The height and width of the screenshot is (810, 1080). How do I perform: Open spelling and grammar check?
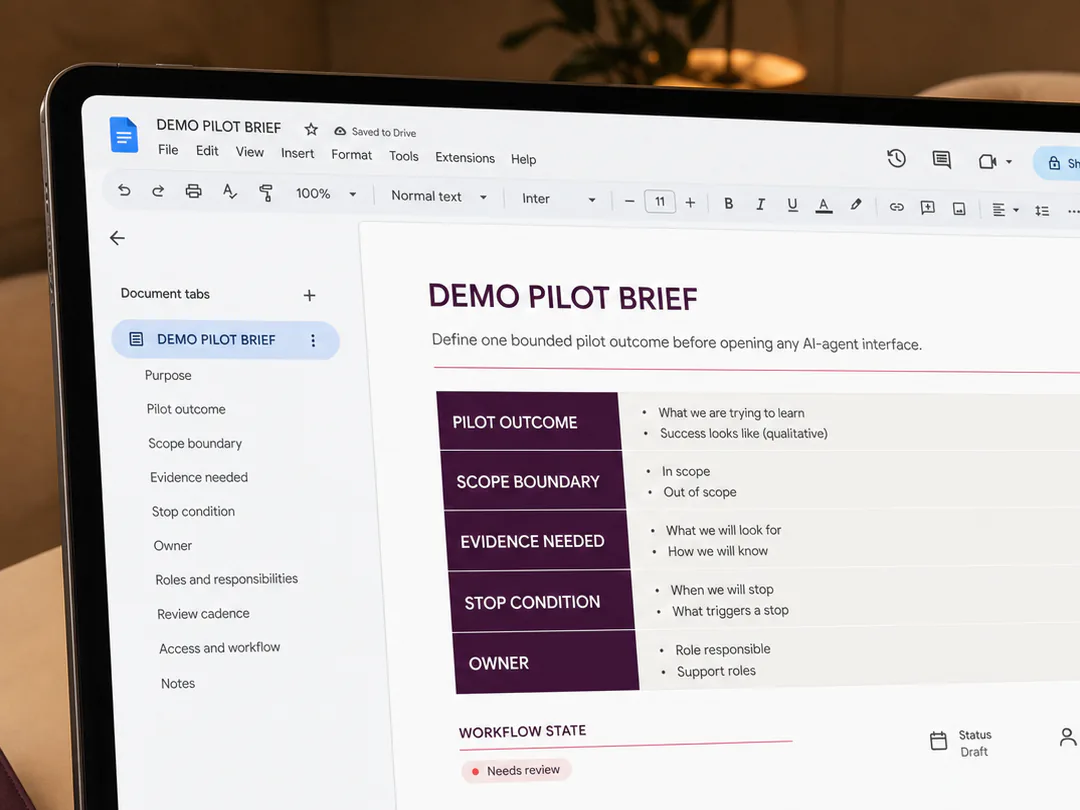pos(229,191)
